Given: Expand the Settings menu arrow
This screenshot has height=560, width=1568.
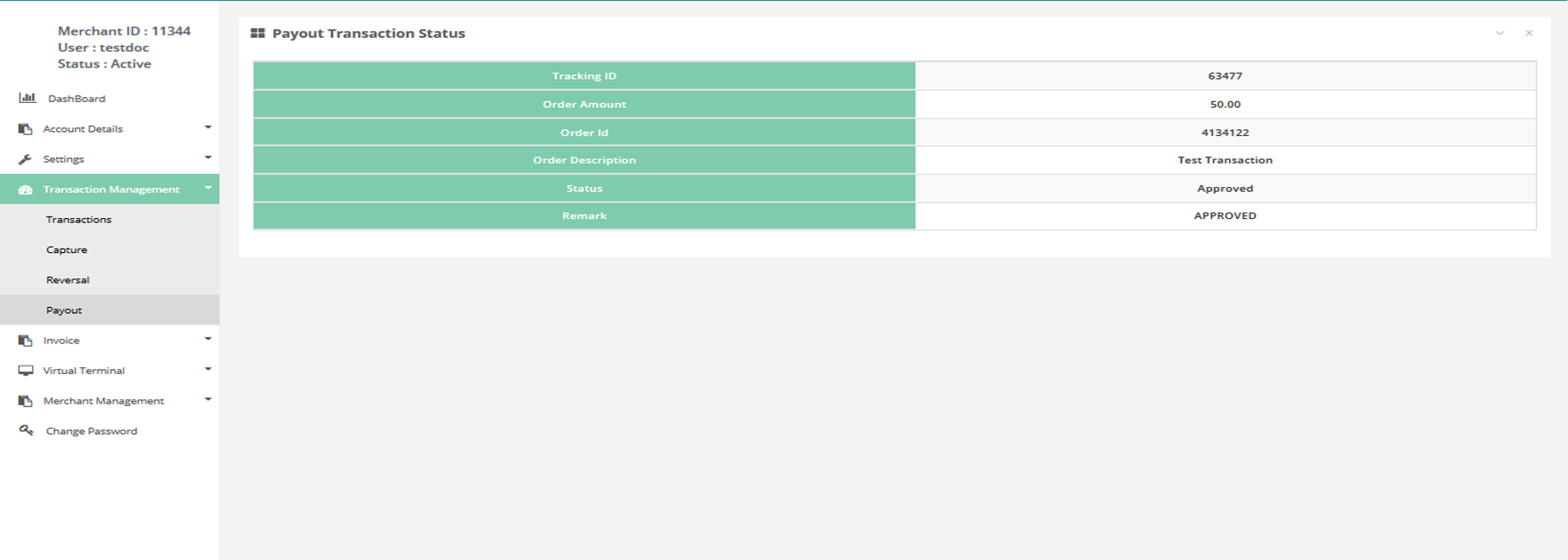Looking at the screenshot, I should click(208, 157).
